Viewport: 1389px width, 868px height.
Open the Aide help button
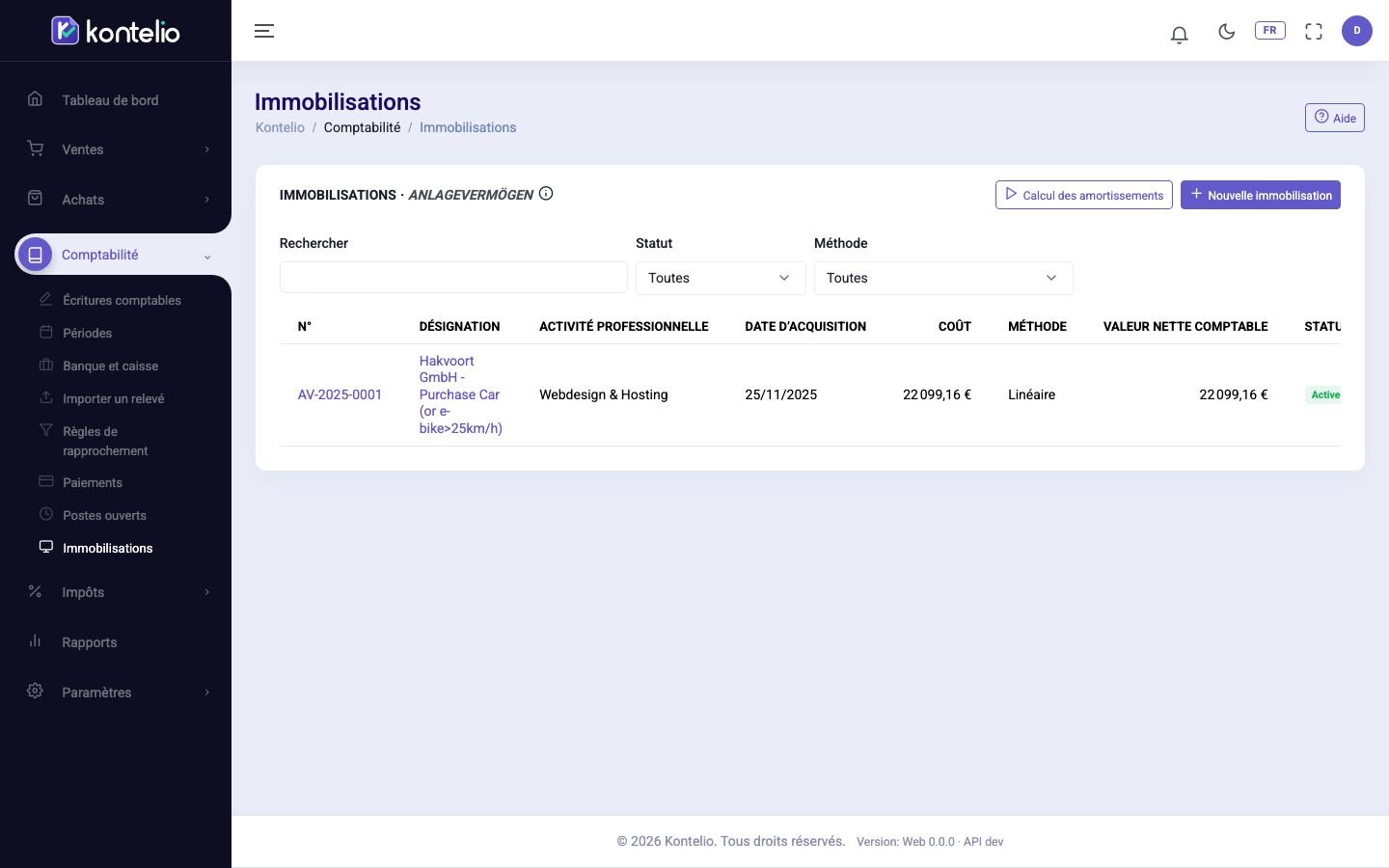pyautogui.click(x=1335, y=118)
